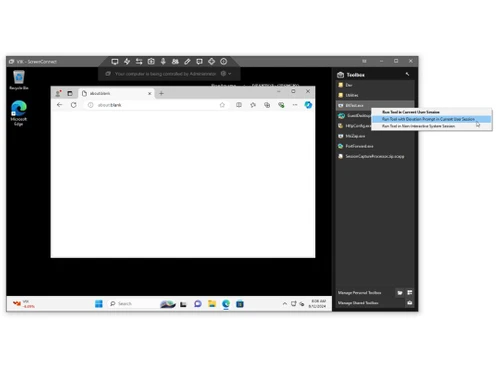Choose Run Tool with Elevation Prompt option
This screenshot has width=500, height=375.
click(x=432, y=119)
